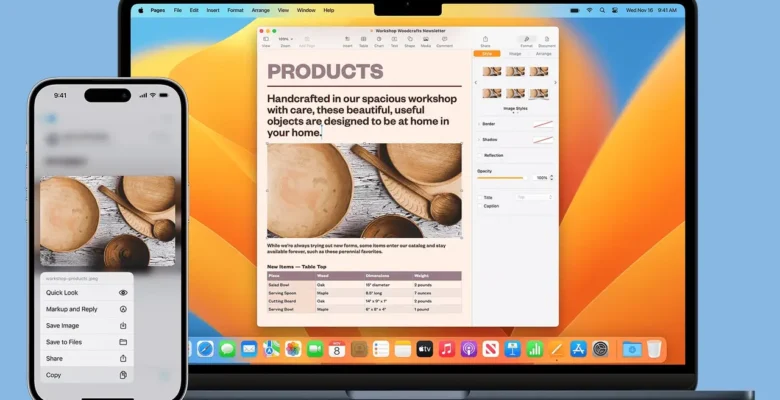Show previous image styles with left arrow
The image size is (780, 400).
pyautogui.click(x=476, y=83)
